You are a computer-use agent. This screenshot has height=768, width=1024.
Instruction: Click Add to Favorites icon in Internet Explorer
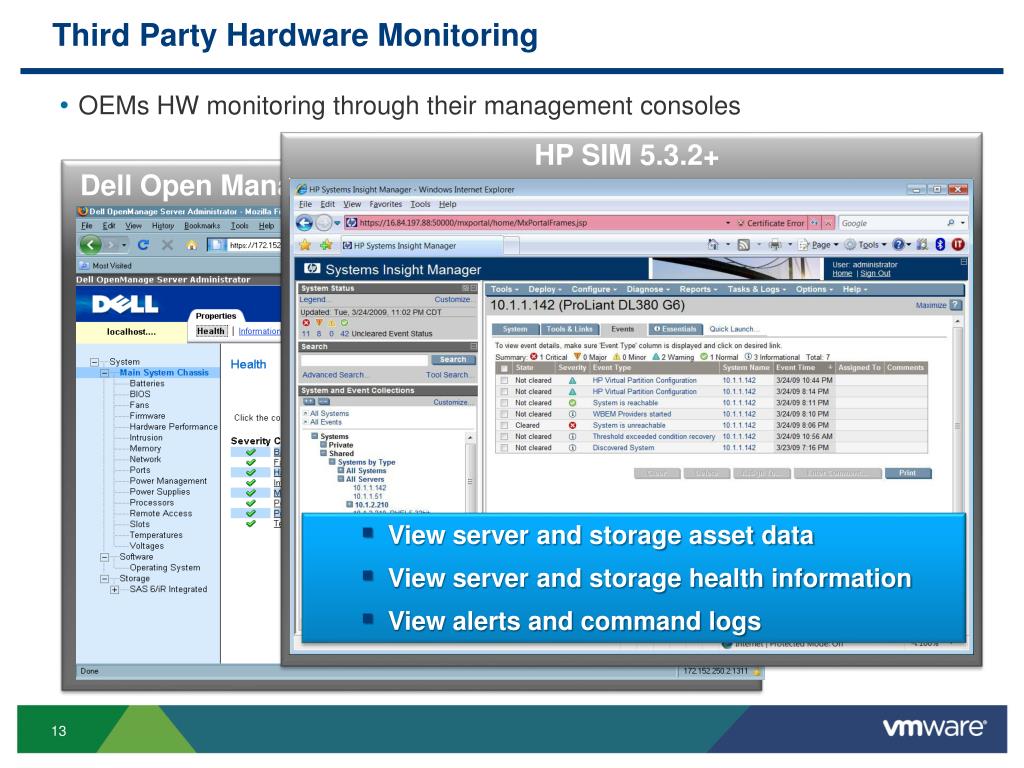pos(326,245)
